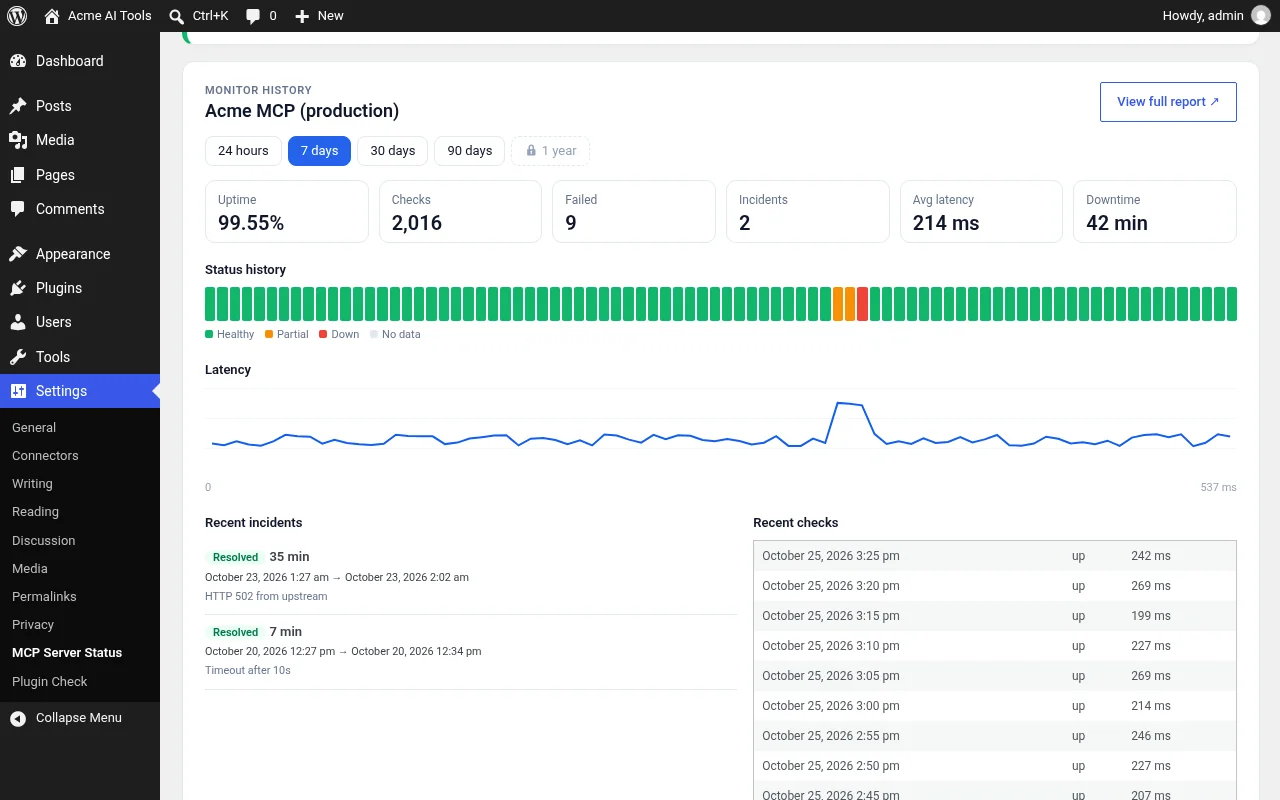
Task: Open the Appearance menu
Action: tap(80, 254)
